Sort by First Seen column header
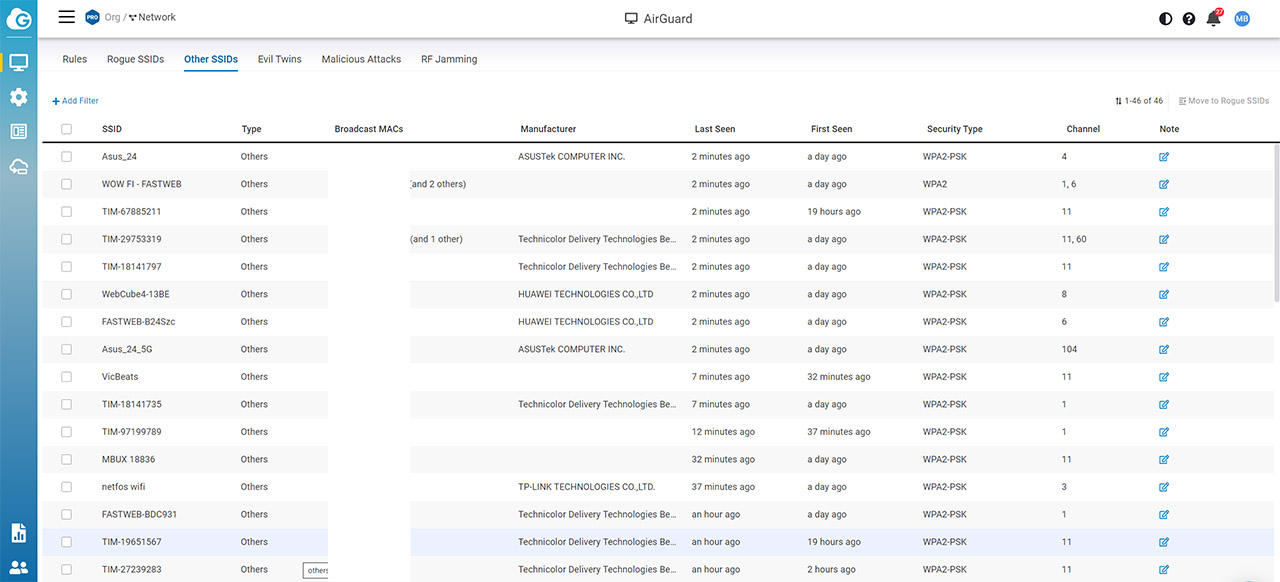The width and height of the screenshot is (1280, 582). pos(832,129)
